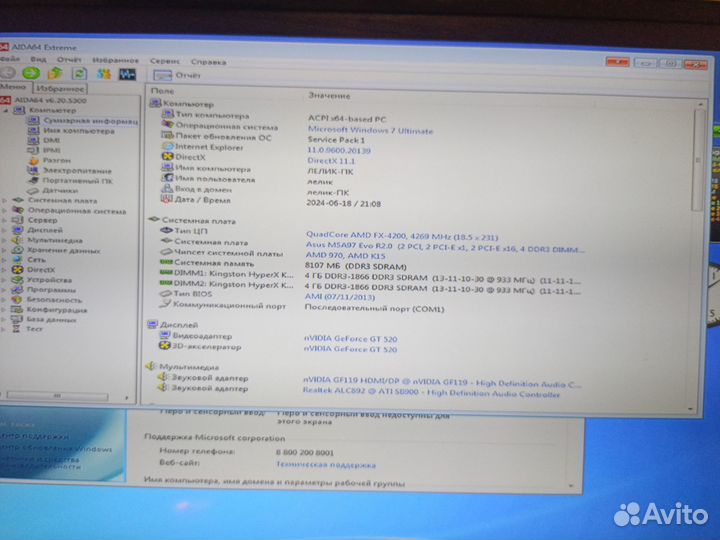Open the 11.0.9600.20139 Internet Explorer link

pos(339,150)
